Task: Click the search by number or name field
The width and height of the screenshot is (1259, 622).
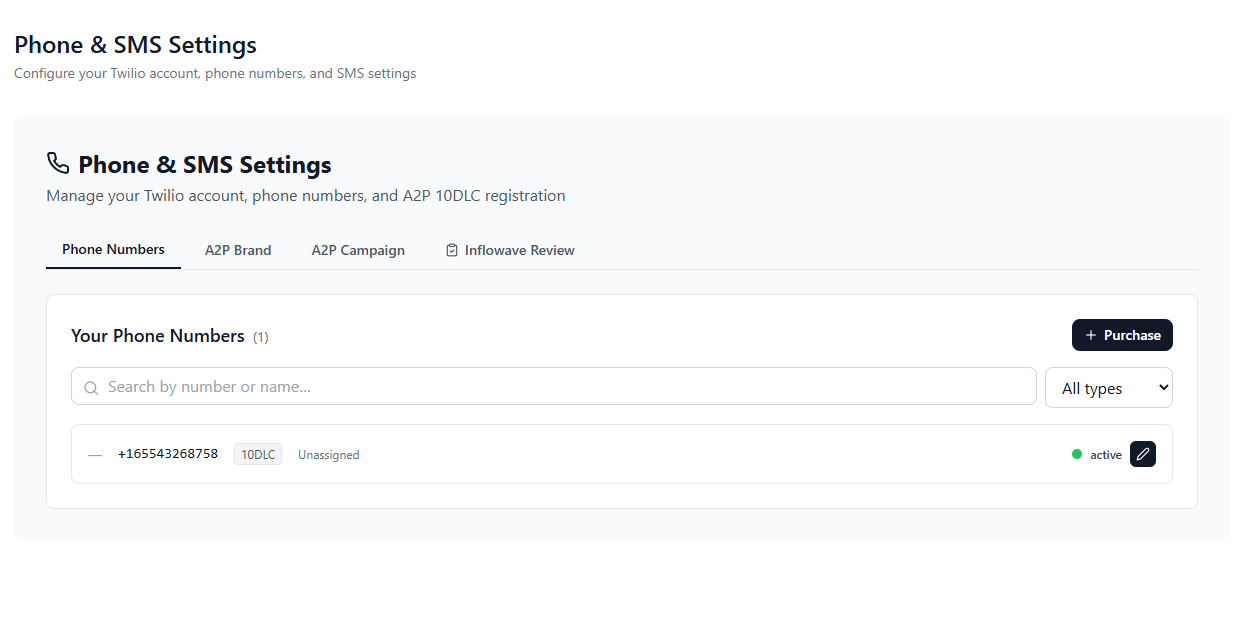Action: pos(554,387)
